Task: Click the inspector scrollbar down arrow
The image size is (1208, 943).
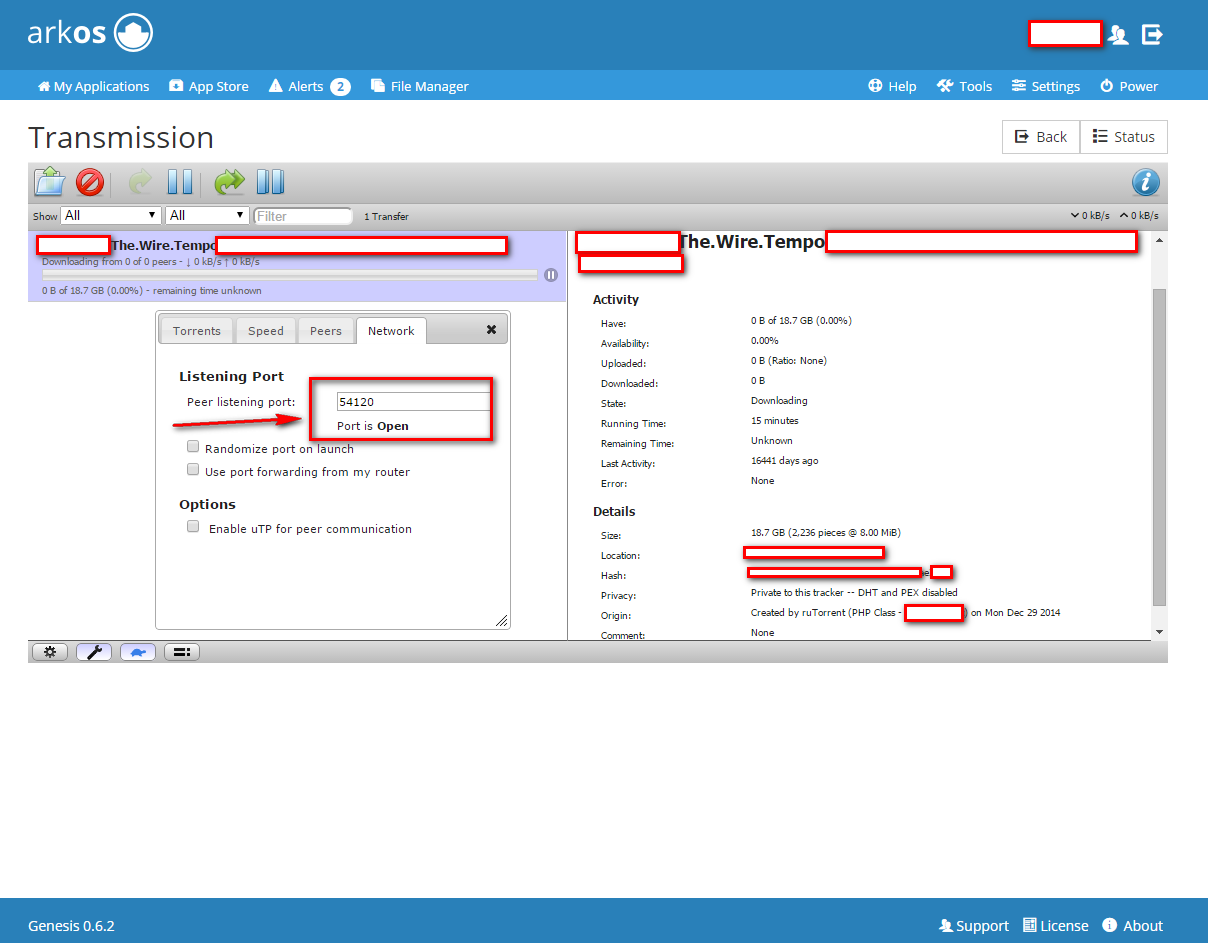Action: point(1160,632)
